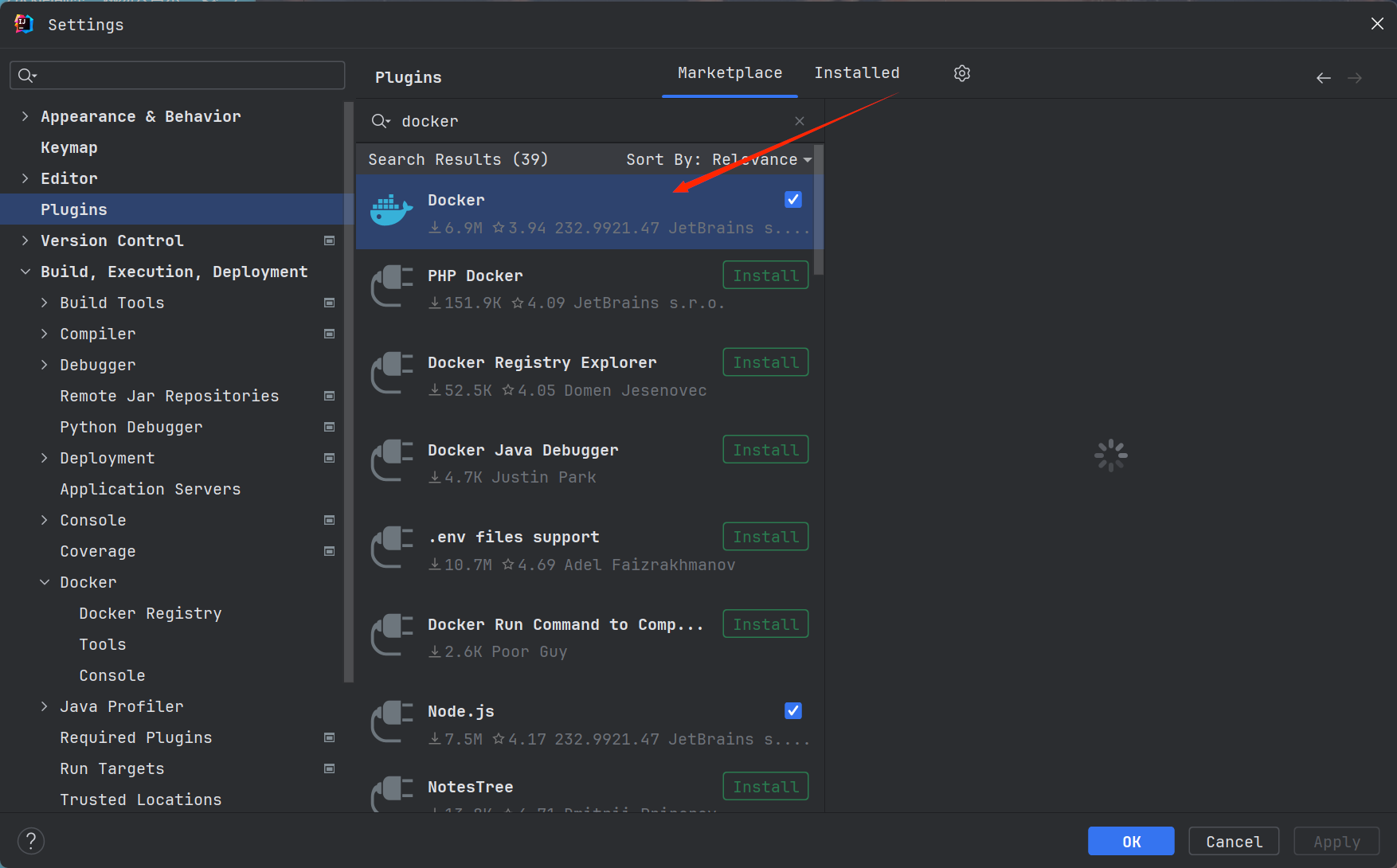Screen dimensions: 1397x868
Task: Click the plugin search field containing docker
Action: 589,121
